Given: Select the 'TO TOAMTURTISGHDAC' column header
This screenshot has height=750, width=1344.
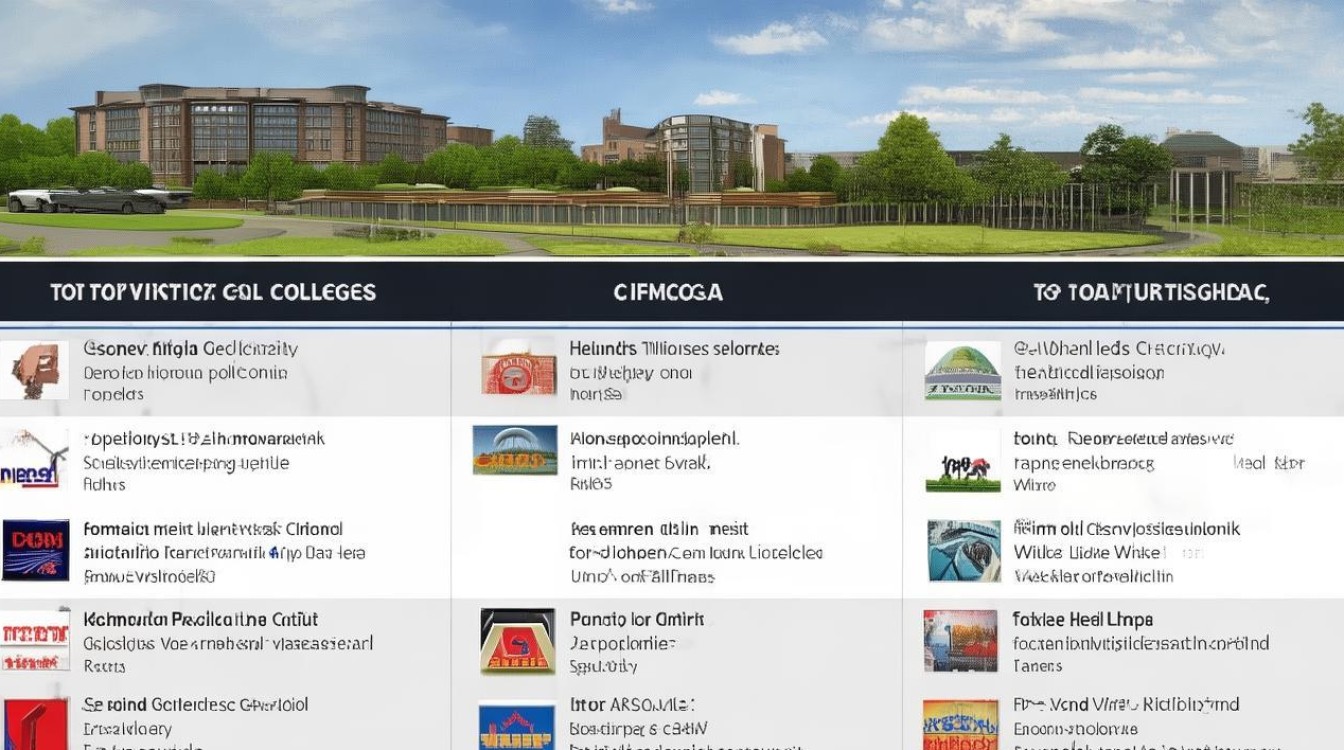Looking at the screenshot, I should tap(1151, 292).
